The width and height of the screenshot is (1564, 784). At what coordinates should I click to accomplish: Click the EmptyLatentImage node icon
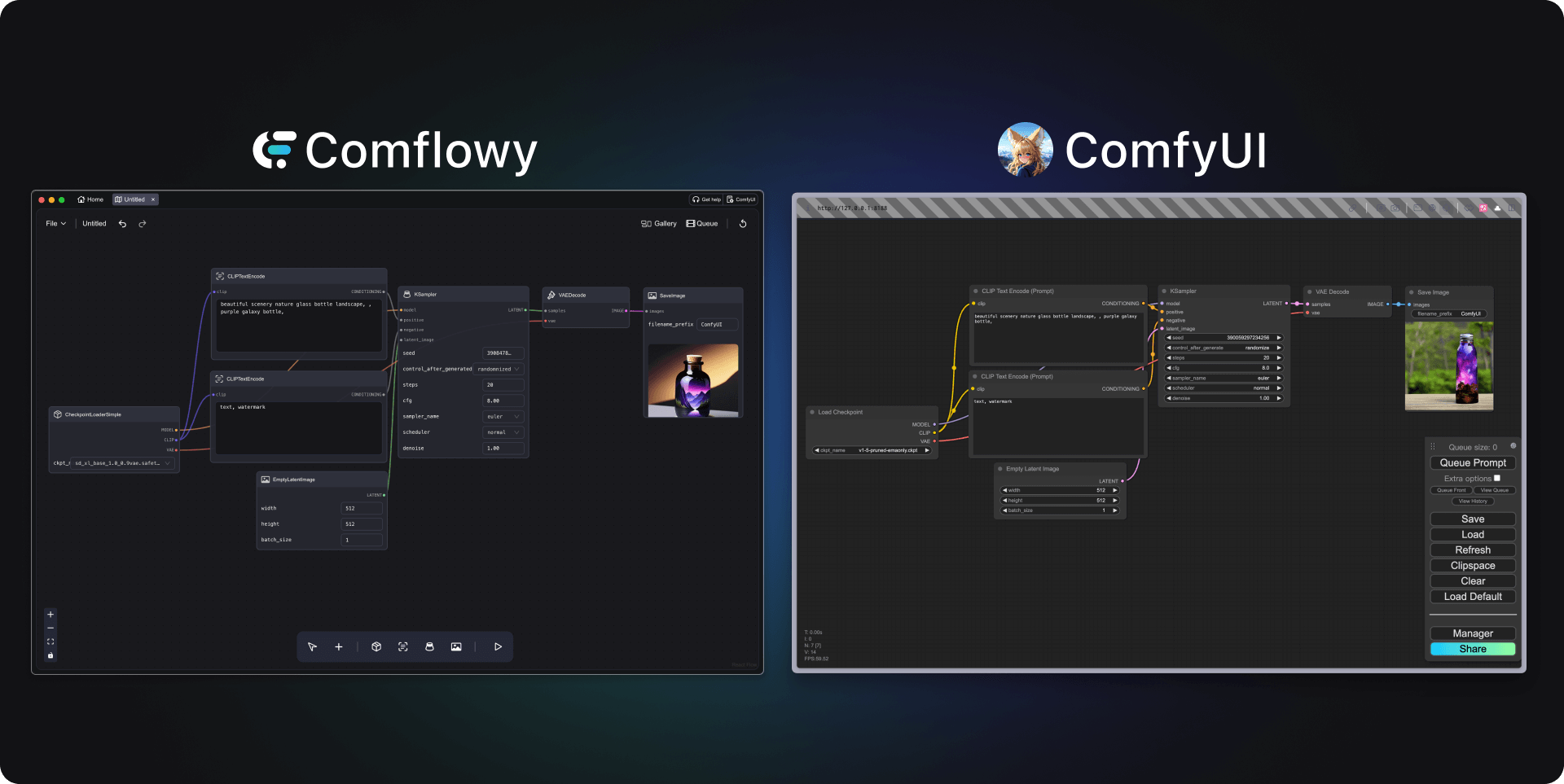point(266,480)
